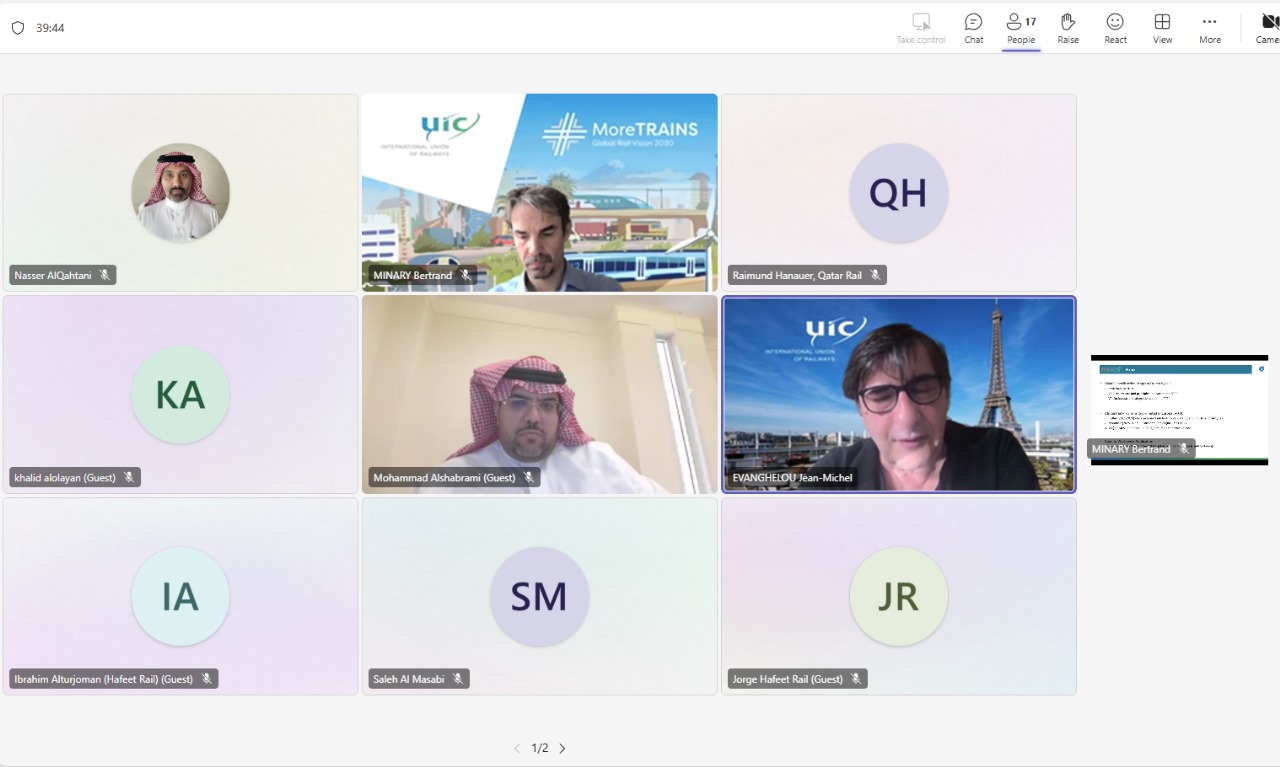Click the Take control button
The width and height of the screenshot is (1280, 767).
tap(921, 28)
